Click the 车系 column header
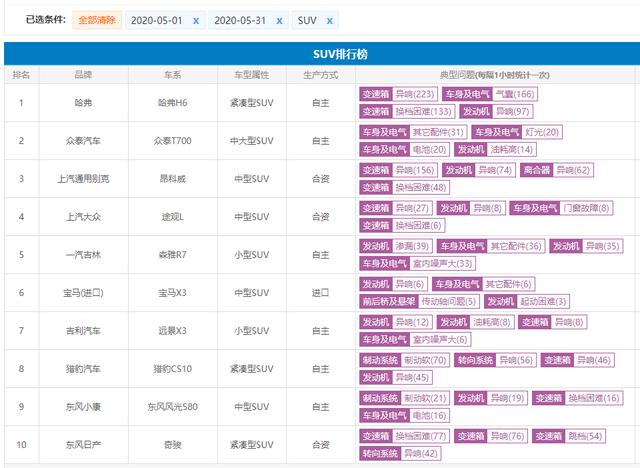The height and width of the screenshot is (468, 640). coord(173,75)
